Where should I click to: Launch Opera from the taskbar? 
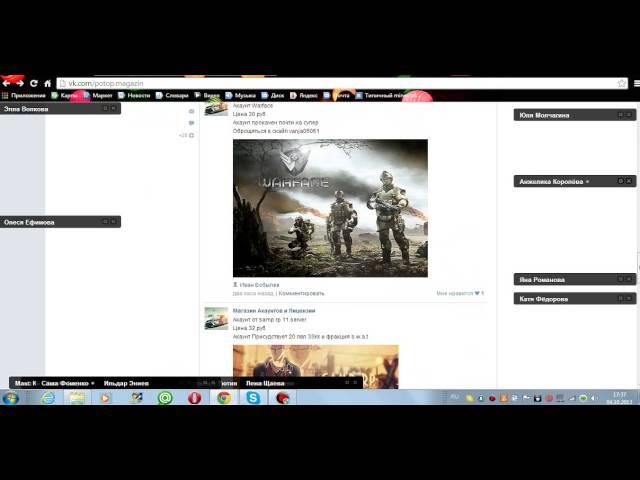194,398
